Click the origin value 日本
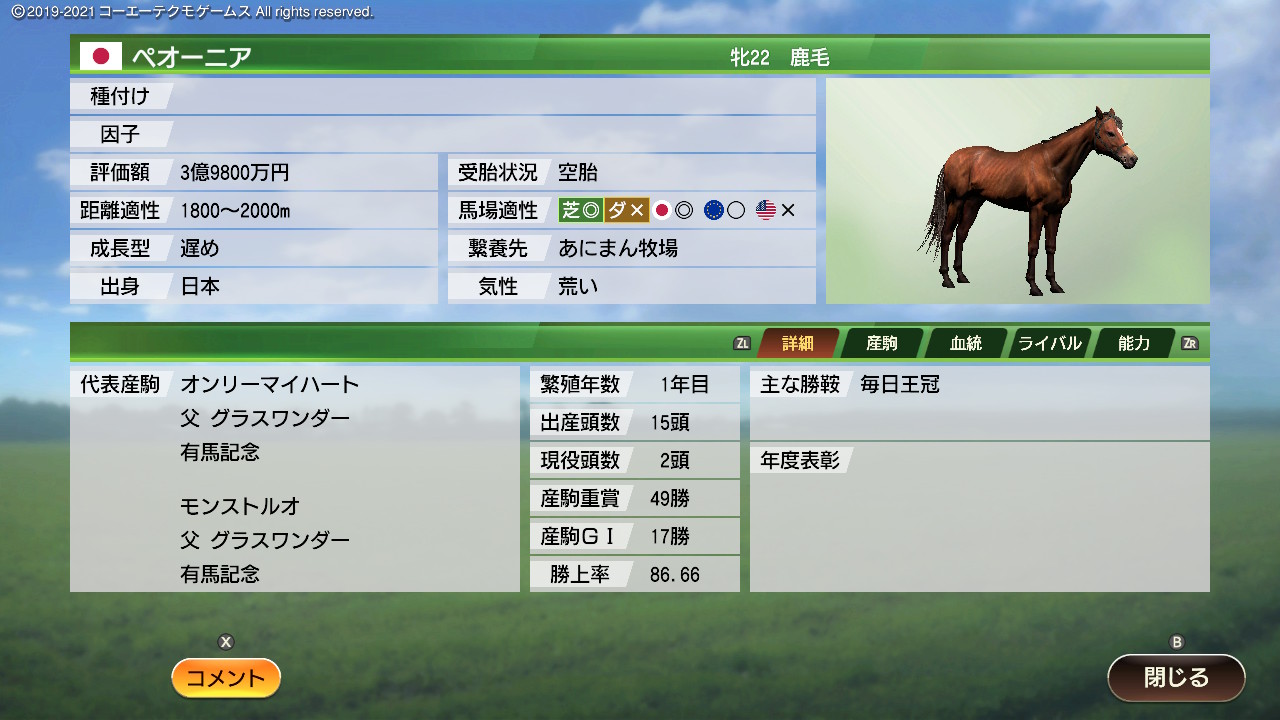The width and height of the screenshot is (1280, 720). pyautogui.click(x=200, y=286)
